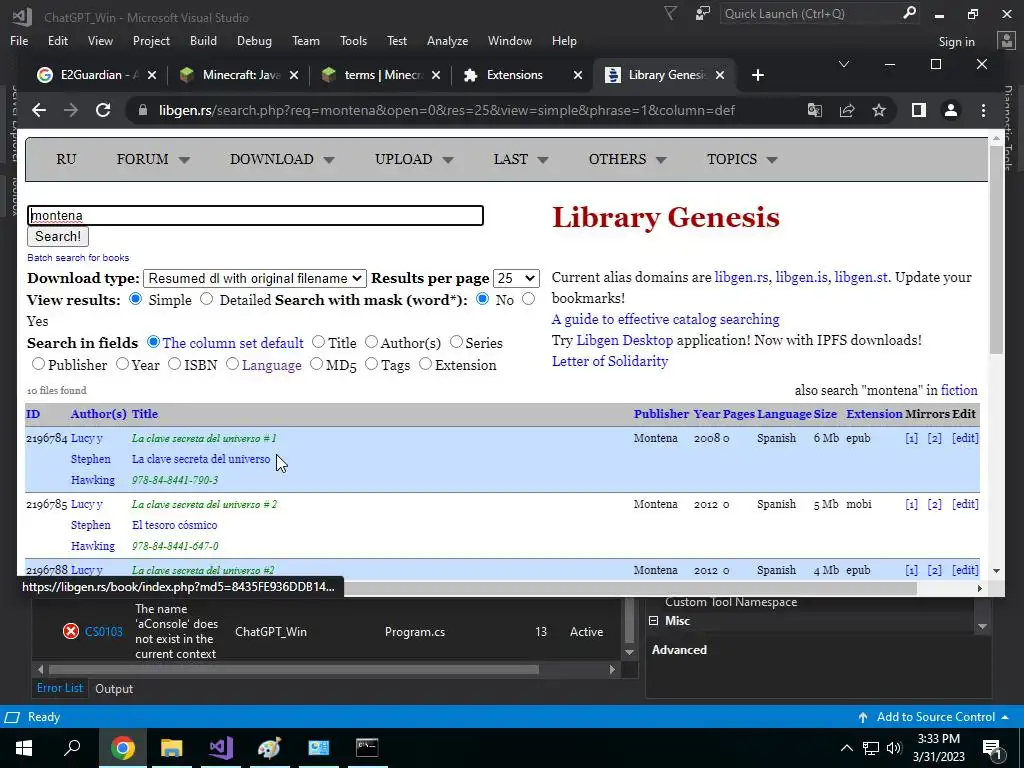Switch to Error List tab
The image size is (1024, 768).
pos(59,688)
